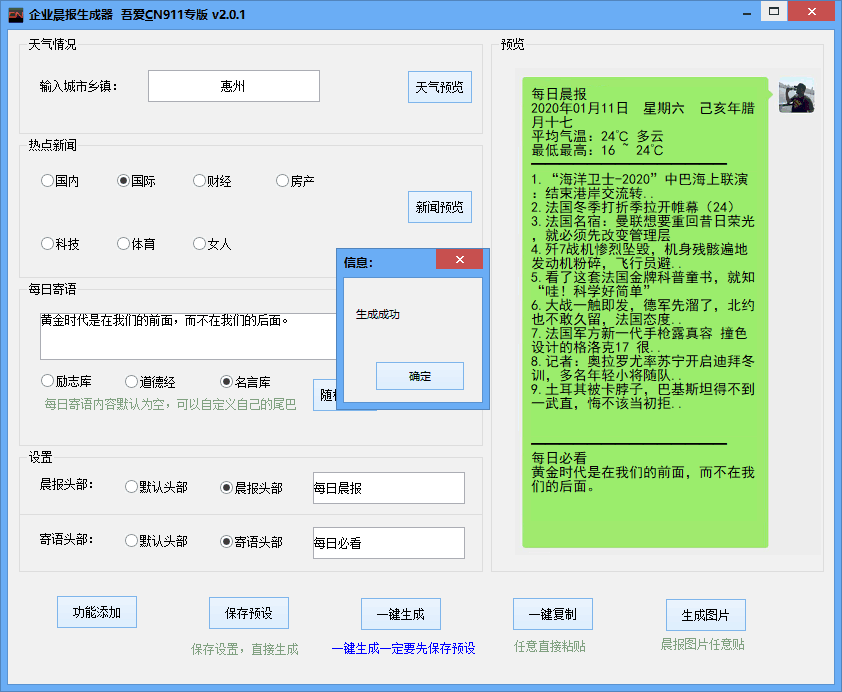Click the 新闻预览 button
Image resolution: width=842 pixels, height=692 pixels.
pos(440,207)
